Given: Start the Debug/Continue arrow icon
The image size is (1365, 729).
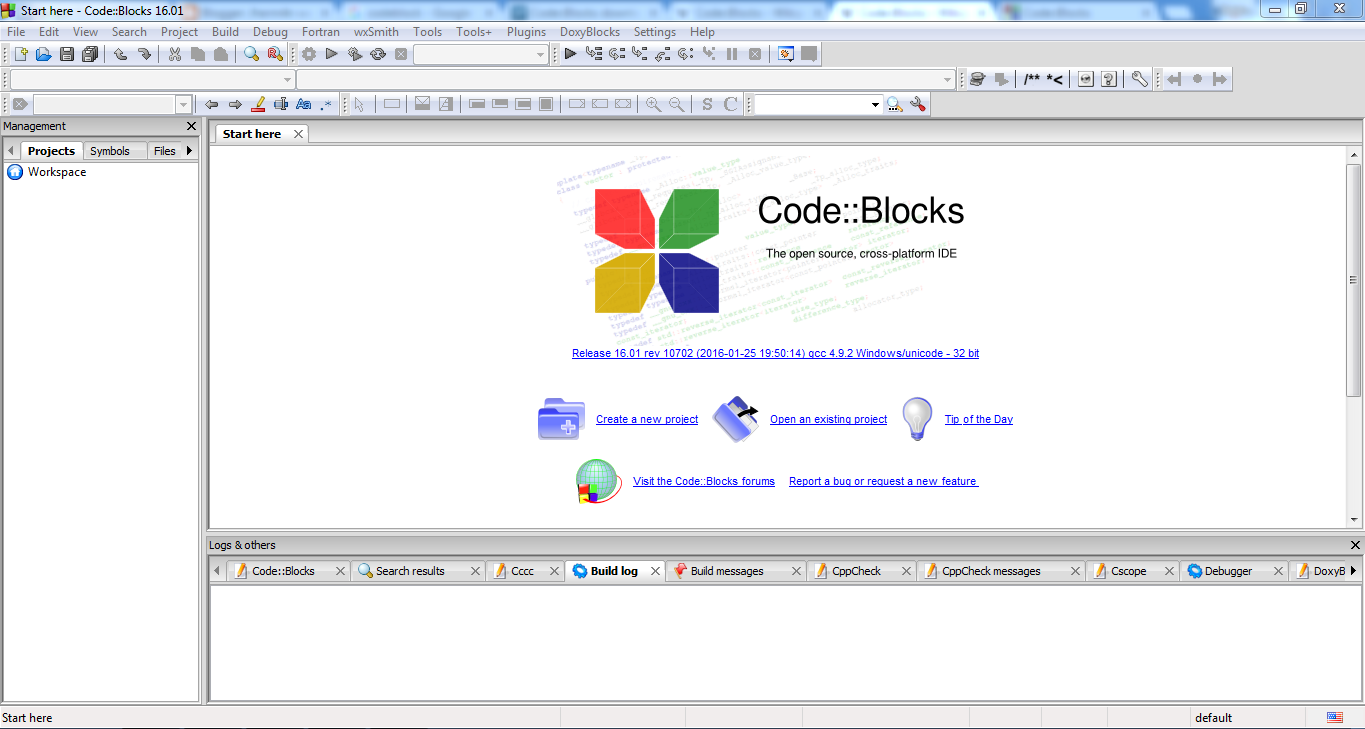Looking at the screenshot, I should click(x=570, y=54).
